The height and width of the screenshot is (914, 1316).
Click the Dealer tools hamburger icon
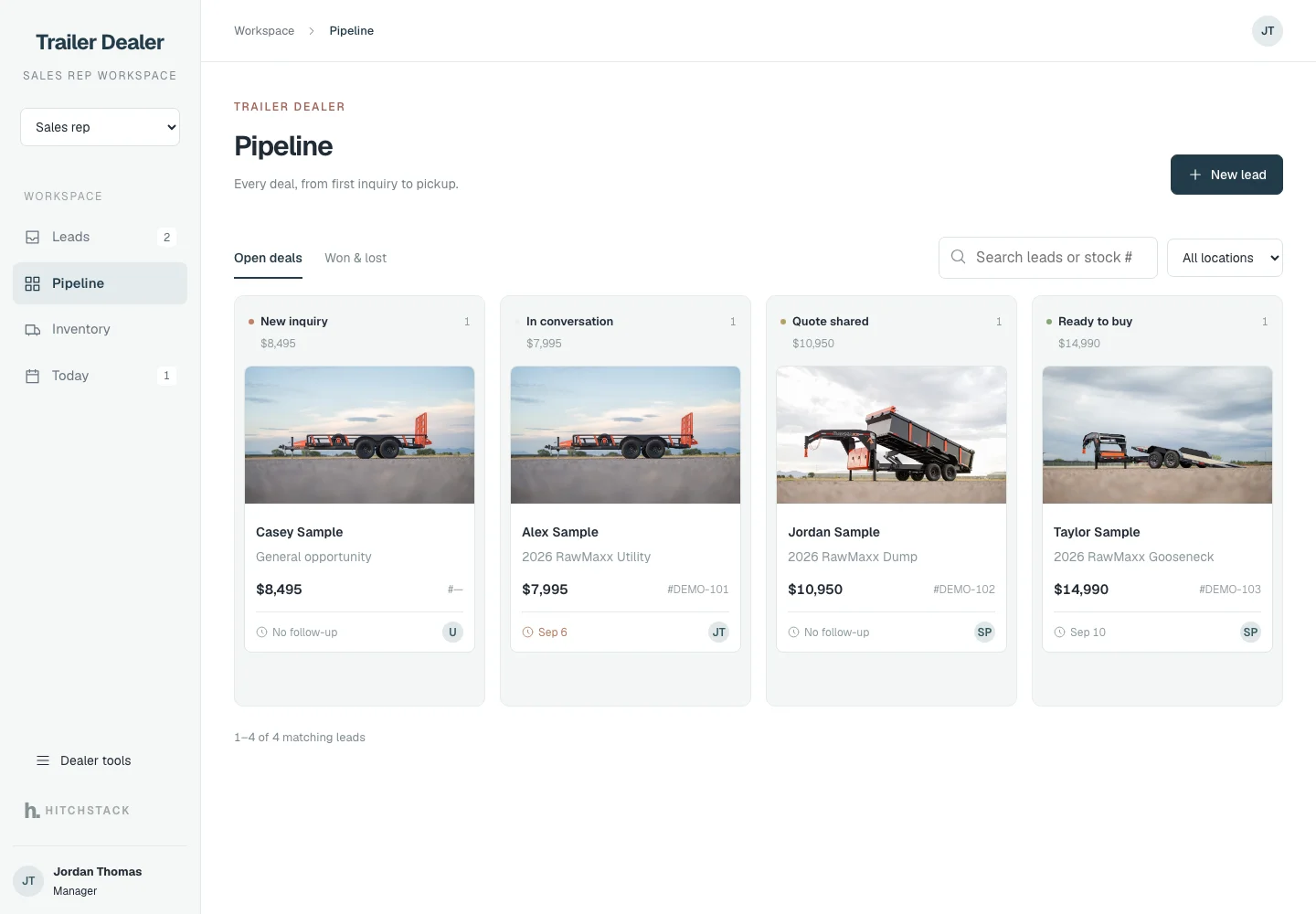[43, 760]
